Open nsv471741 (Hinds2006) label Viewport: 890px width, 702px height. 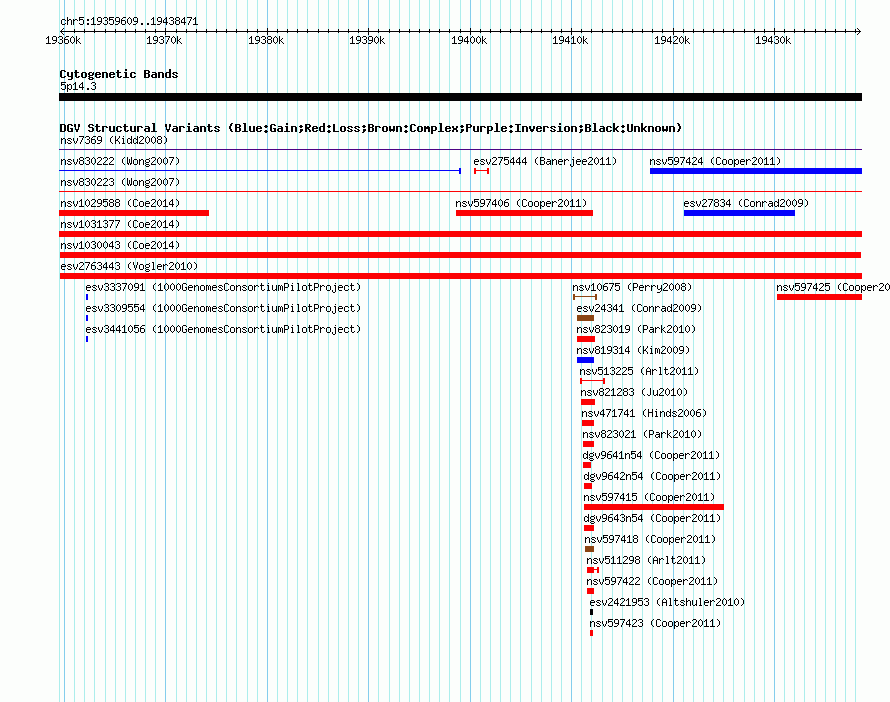pos(644,413)
